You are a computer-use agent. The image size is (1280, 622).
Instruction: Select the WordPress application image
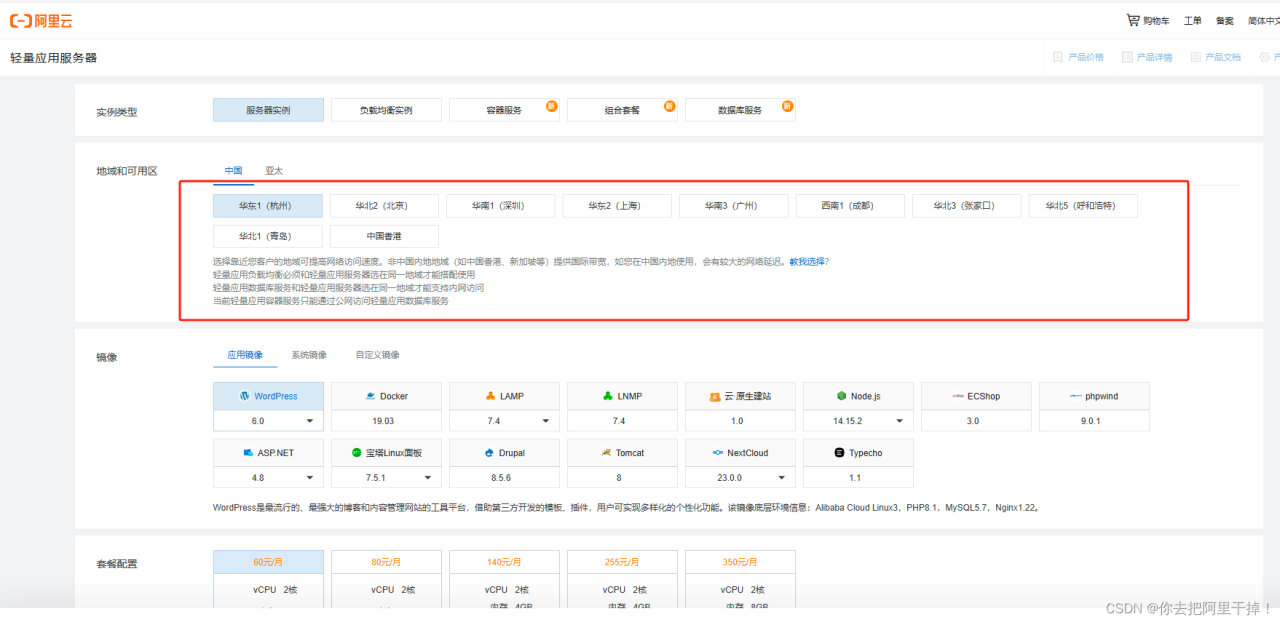[x=268, y=396]
